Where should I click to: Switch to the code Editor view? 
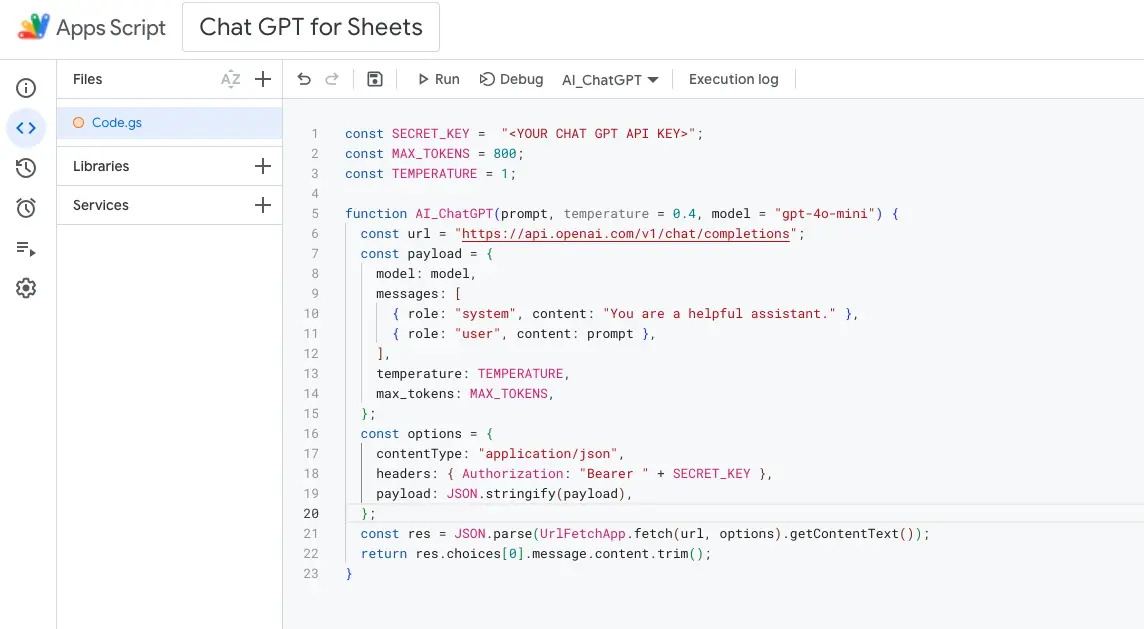pyautogui.click(x=26, y=128)
